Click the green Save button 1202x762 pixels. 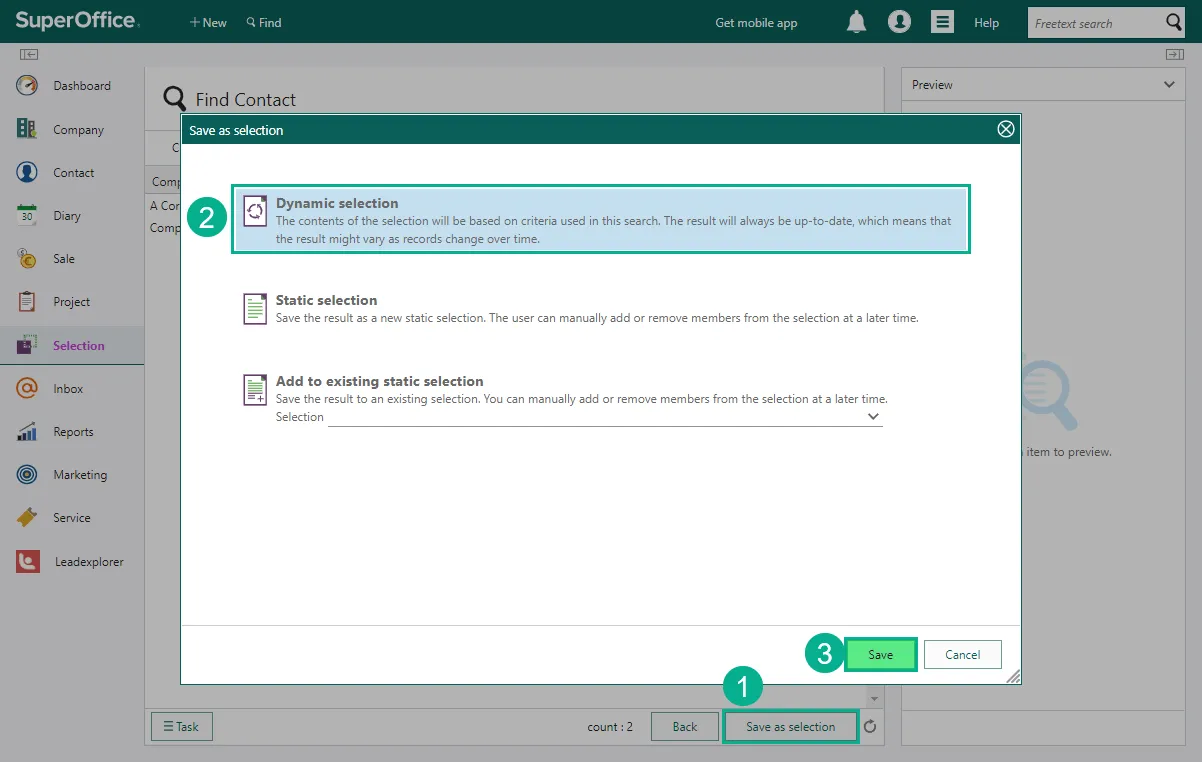[x=880, y=654]
